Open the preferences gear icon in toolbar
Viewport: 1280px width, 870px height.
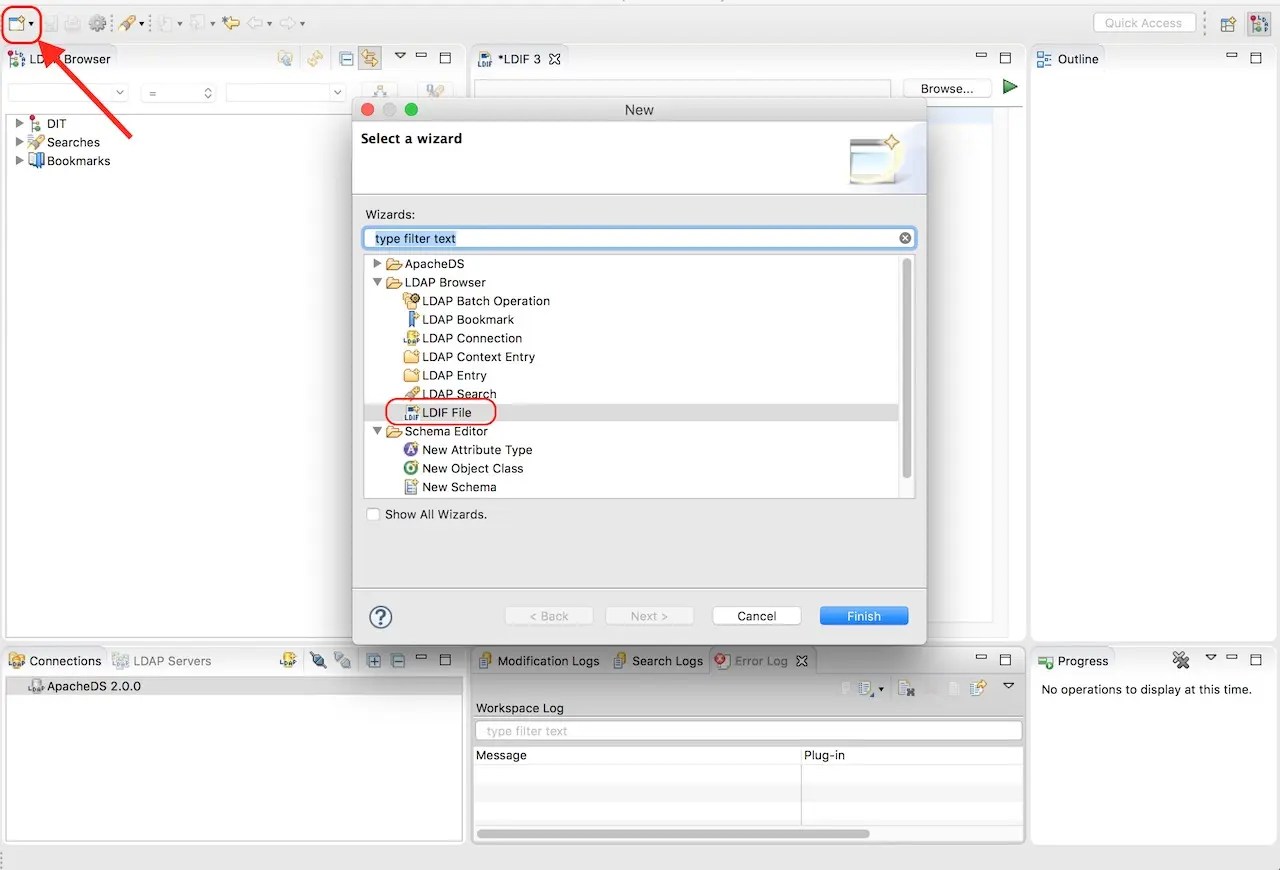pyautogui.click(x=96, y=22)
